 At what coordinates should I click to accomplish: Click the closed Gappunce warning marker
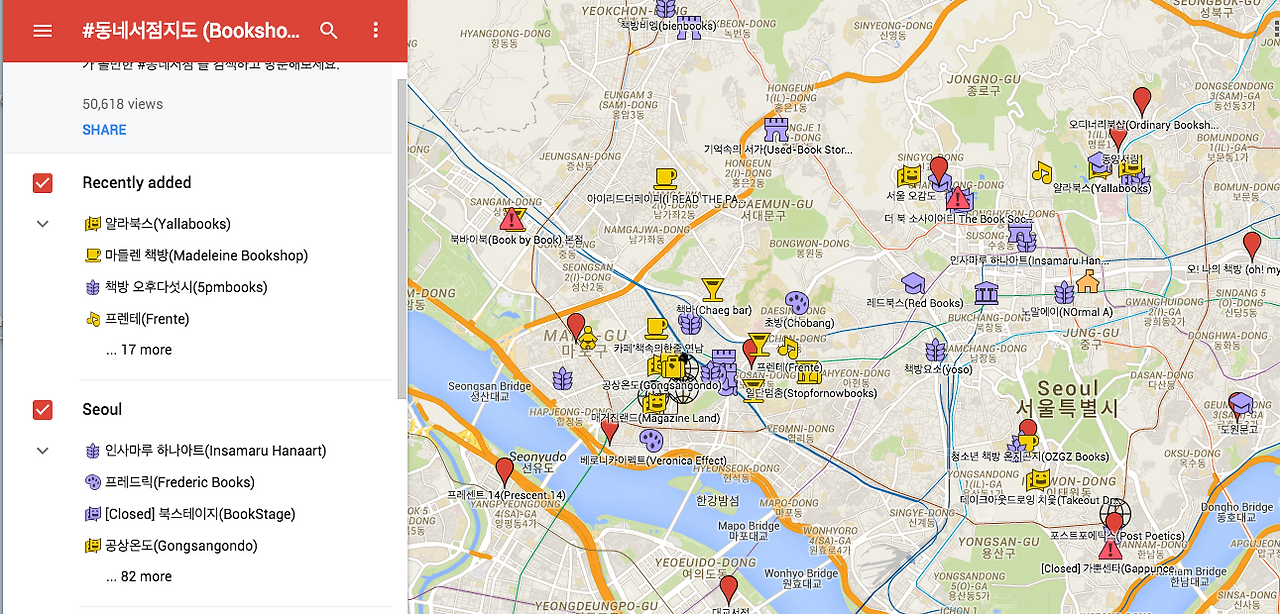(1110, 549)
